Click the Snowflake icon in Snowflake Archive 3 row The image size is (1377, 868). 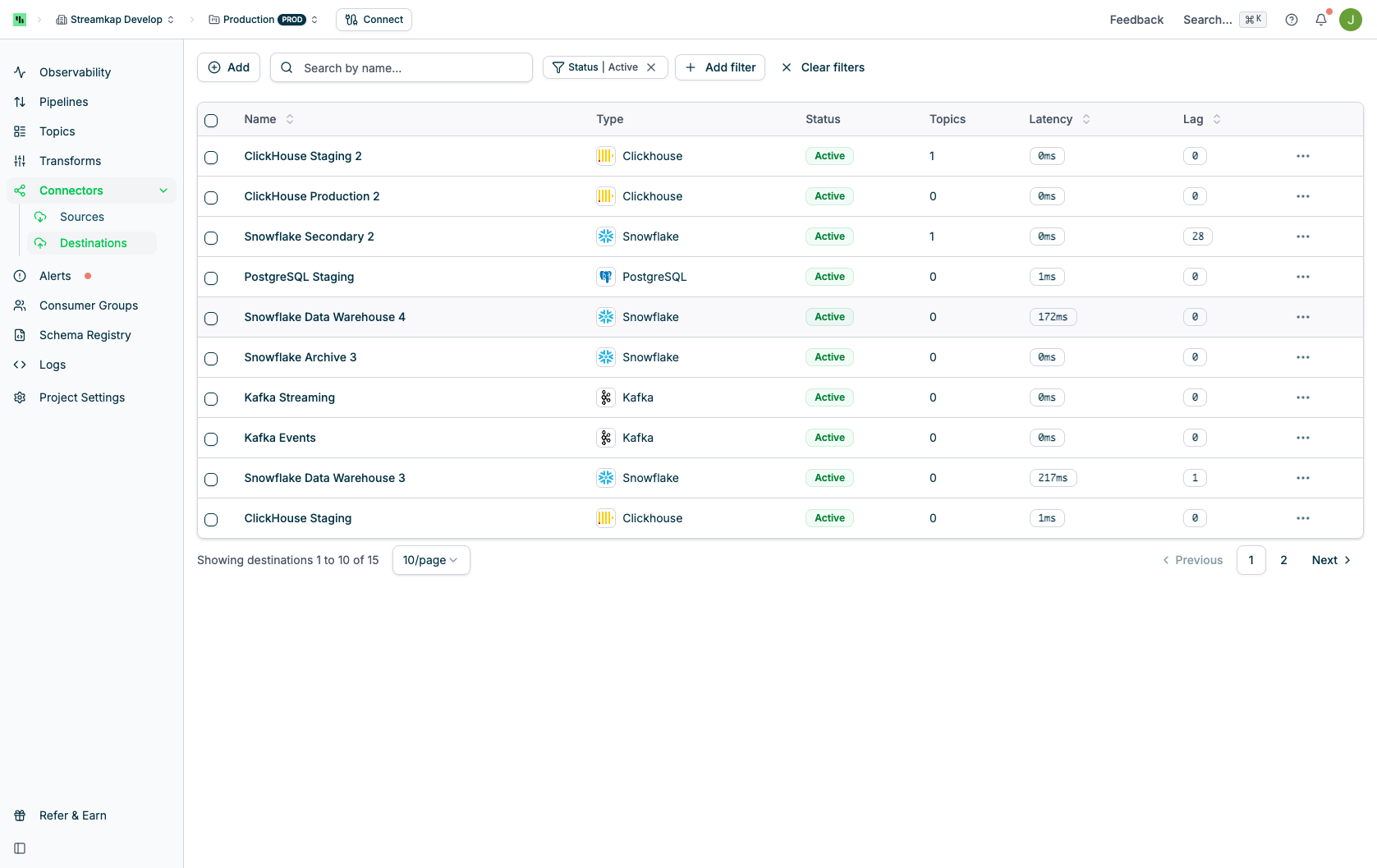coord(606,357)
